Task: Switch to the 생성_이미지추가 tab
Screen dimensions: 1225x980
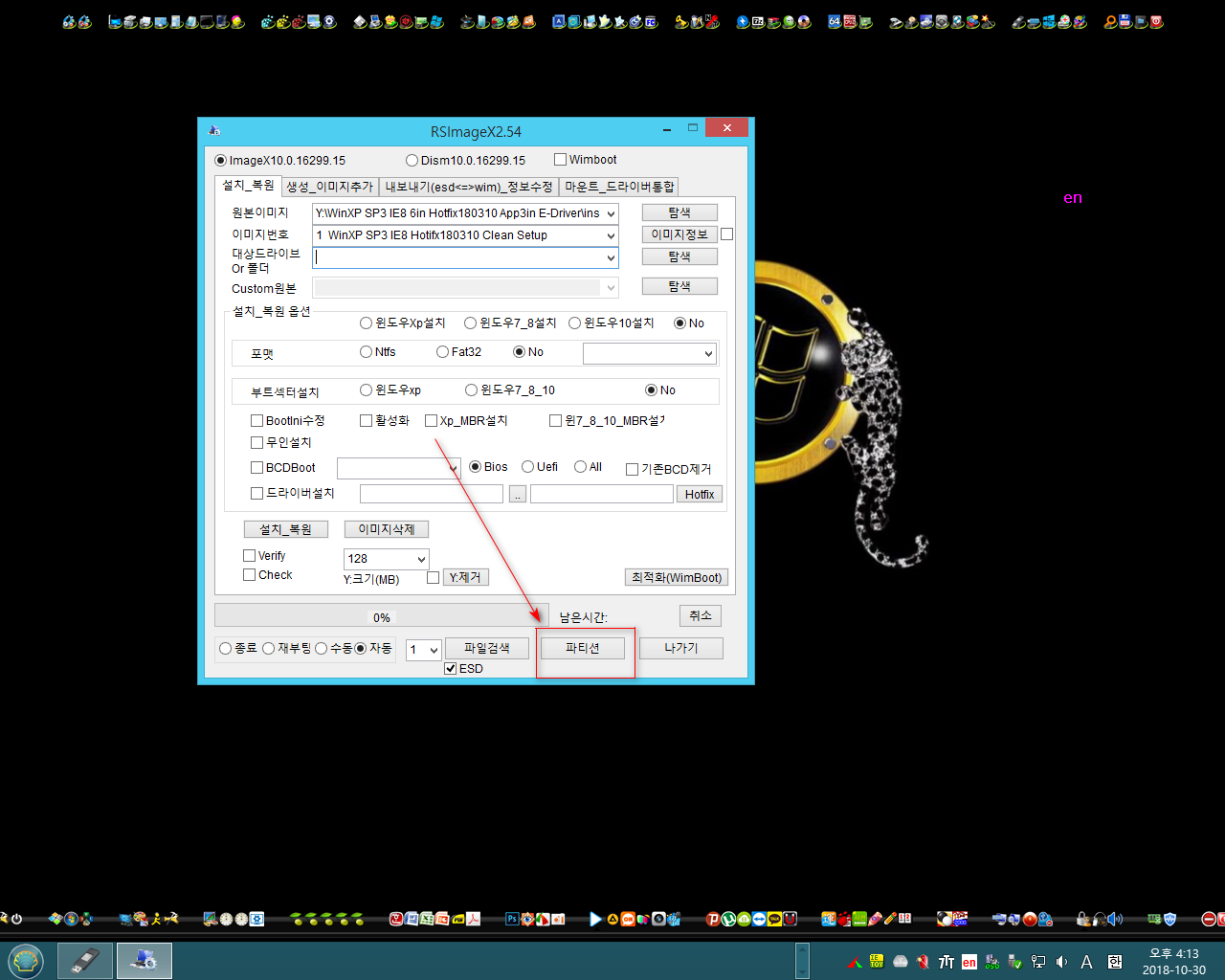Action: click(x=329, y=187)
